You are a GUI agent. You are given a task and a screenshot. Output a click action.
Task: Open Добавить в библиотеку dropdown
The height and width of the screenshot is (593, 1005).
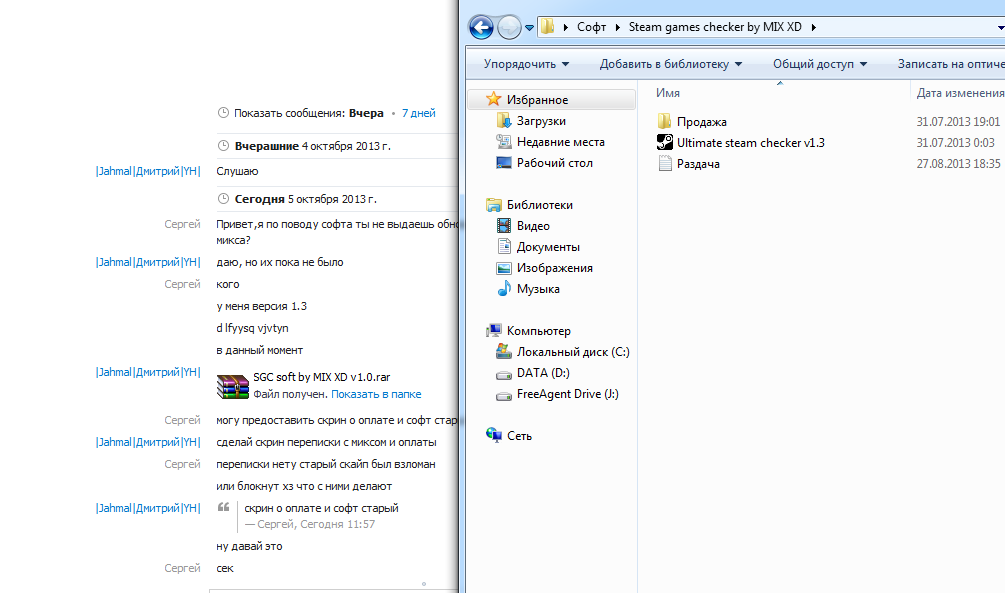[x=670, y=63]
